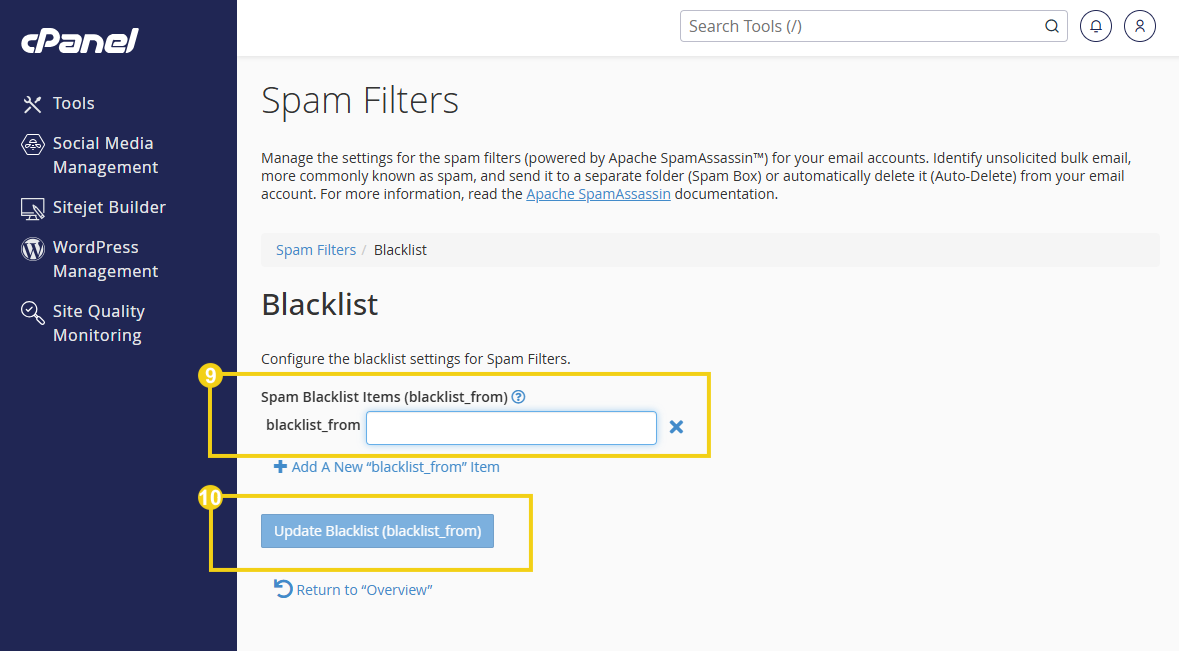
Task: Remove the blacklist_from entry with the X
Action: coord(676,426)
